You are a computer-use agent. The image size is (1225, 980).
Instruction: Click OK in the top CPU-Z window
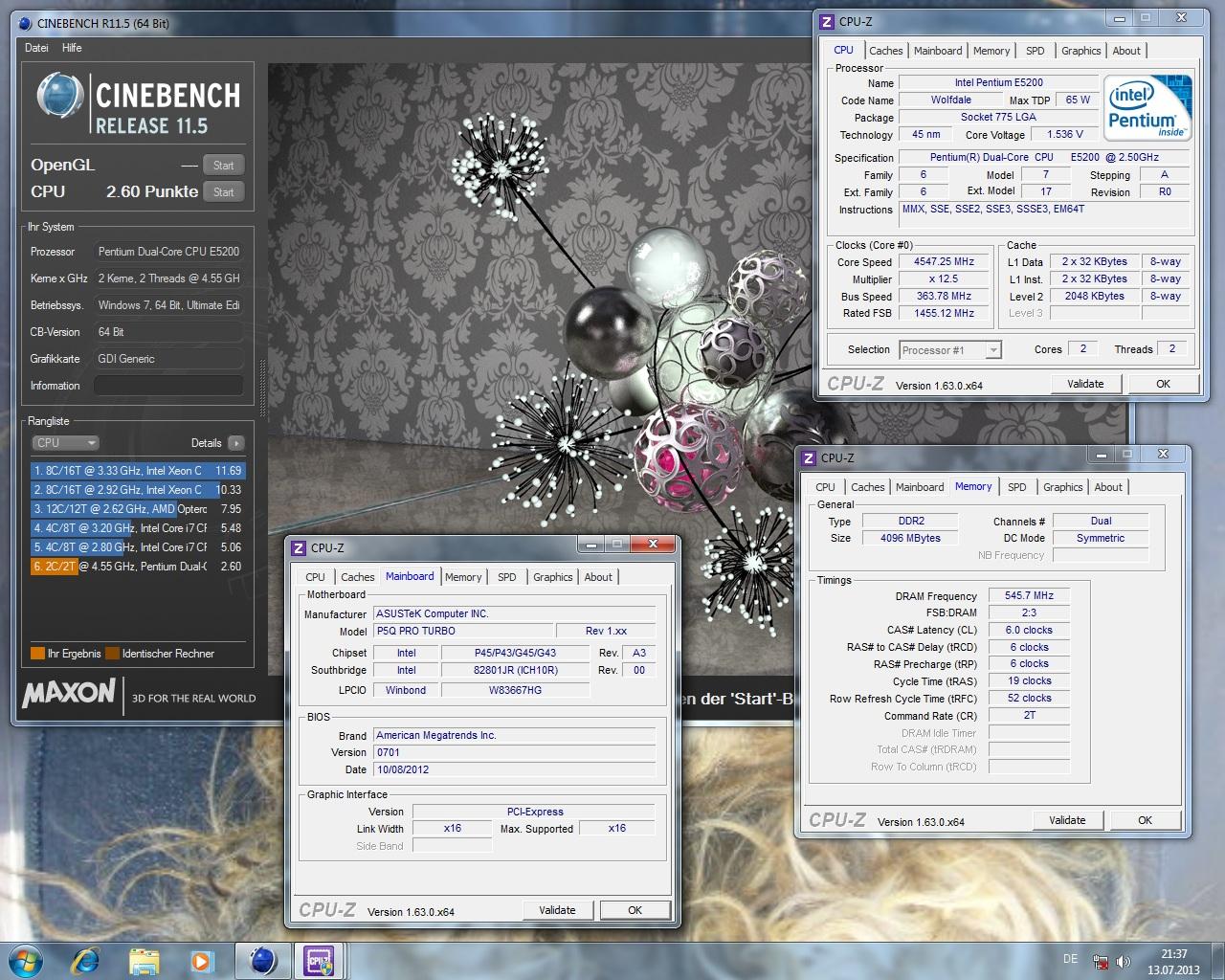coord(1163,384)
